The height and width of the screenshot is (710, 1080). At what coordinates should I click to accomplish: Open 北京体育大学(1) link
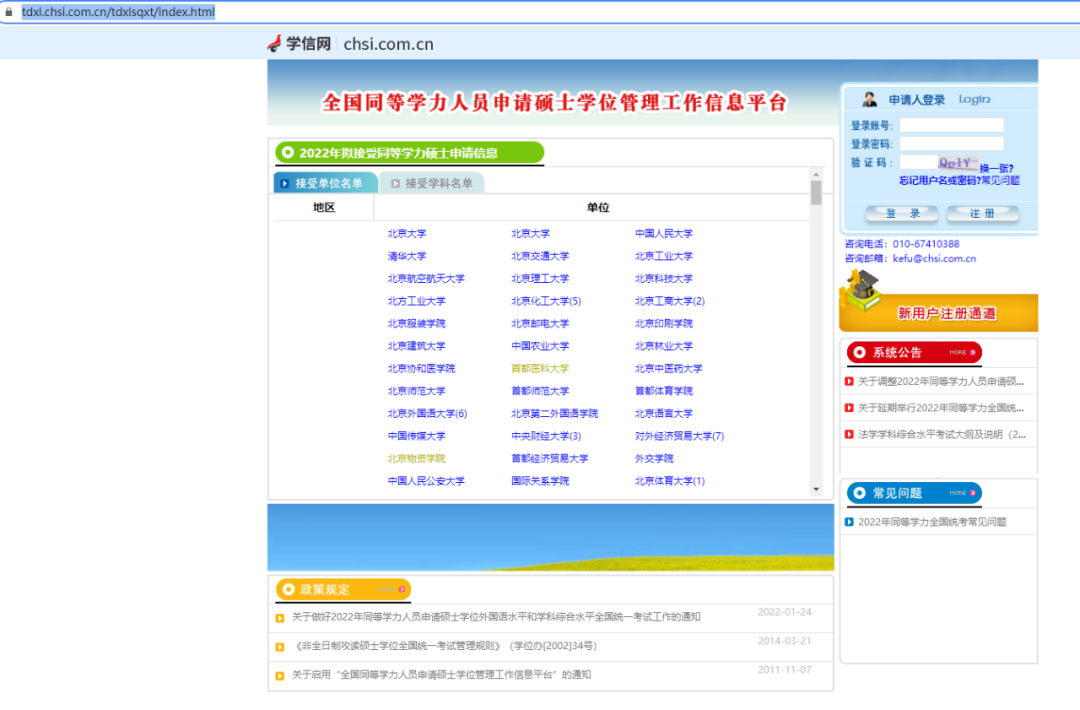tap(669, 481)
